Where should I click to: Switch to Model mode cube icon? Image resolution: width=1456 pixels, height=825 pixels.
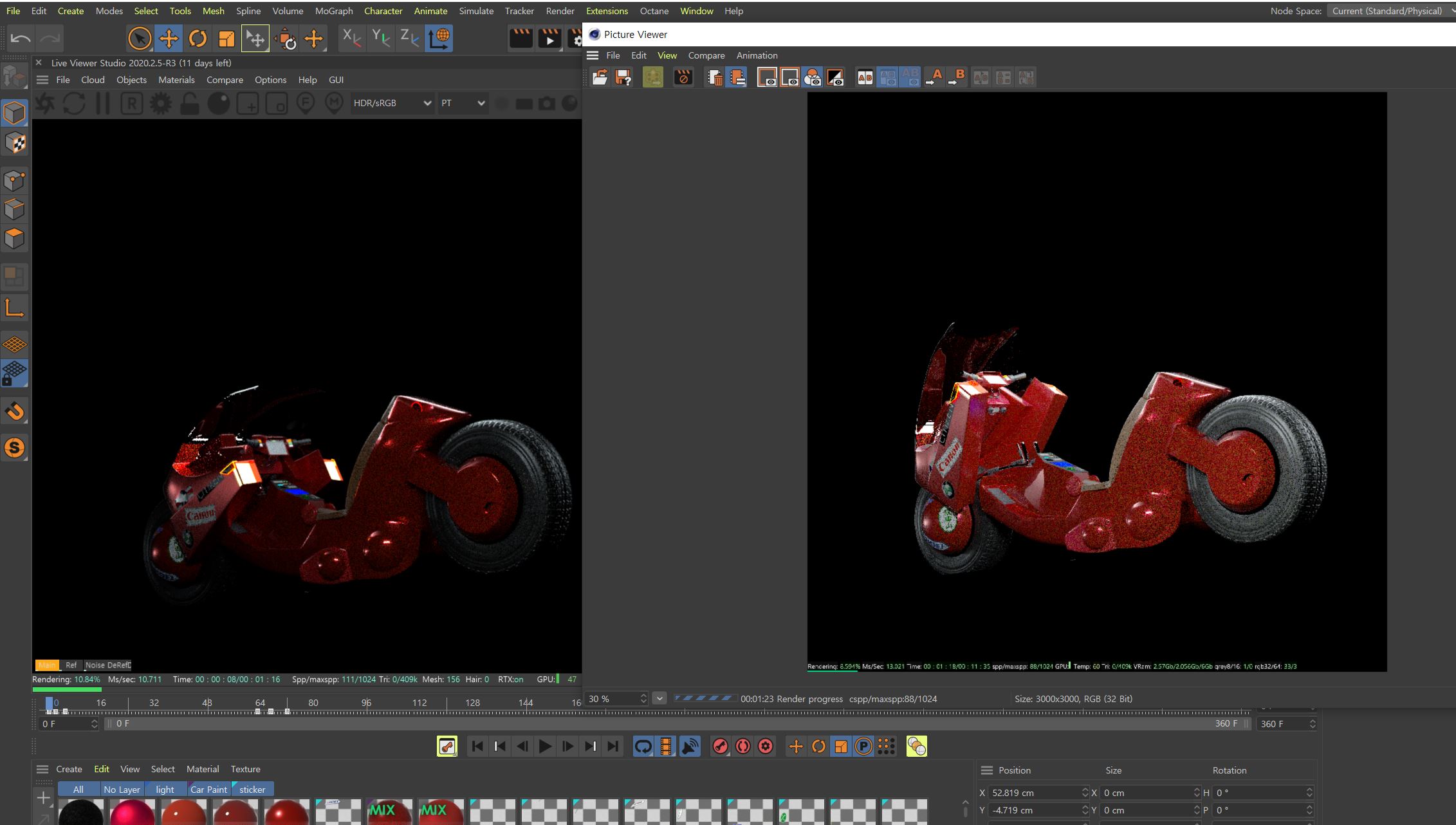(14, 113)
